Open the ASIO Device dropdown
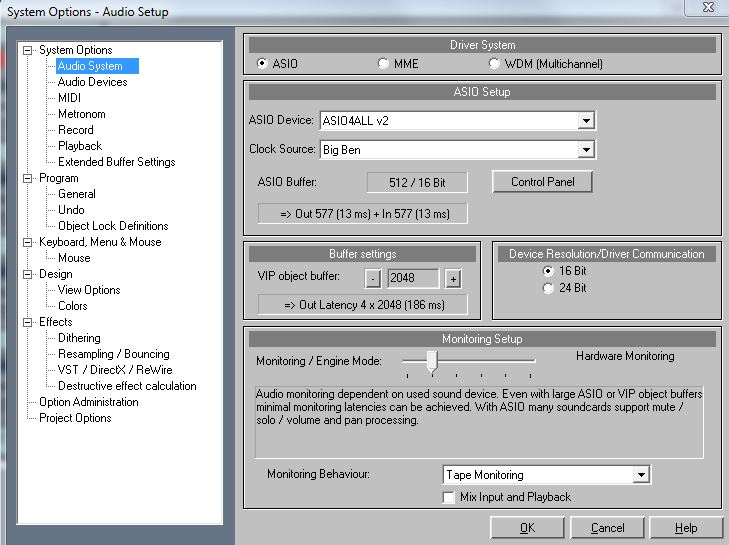This screenshot has width=729, height=545. (586, 121)
